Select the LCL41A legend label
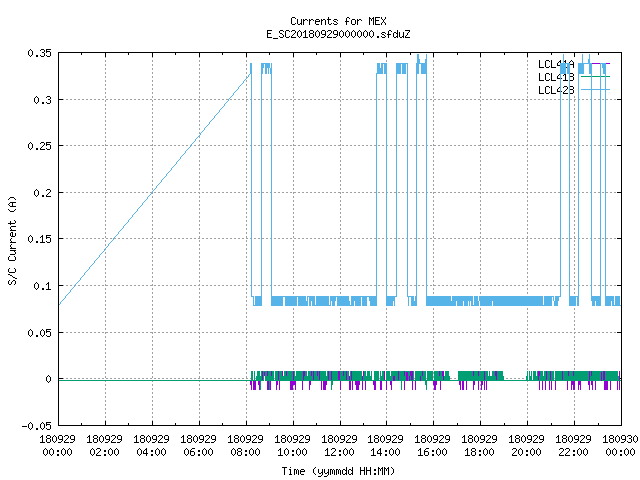The width and height of the screenshot is (640, 480). pyautogui.click(x=556, y=64)
